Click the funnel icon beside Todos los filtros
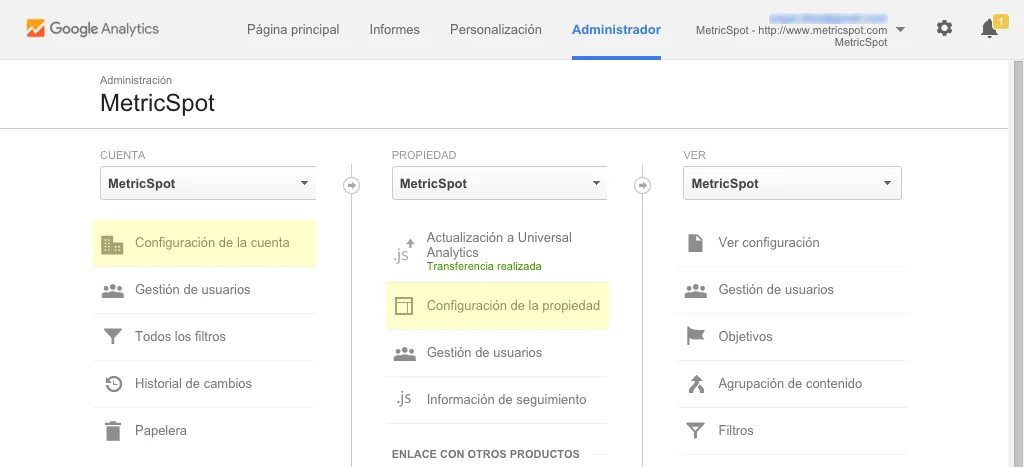 112,337
